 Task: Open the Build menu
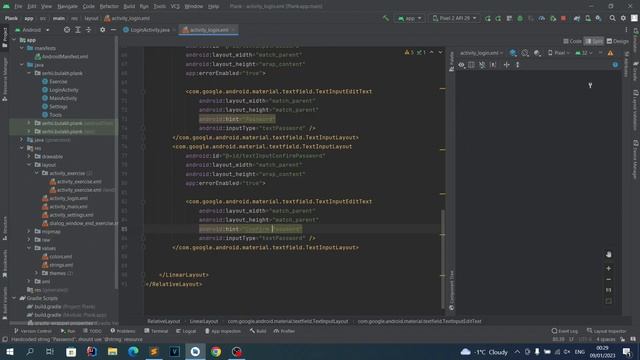coord(129,6)
